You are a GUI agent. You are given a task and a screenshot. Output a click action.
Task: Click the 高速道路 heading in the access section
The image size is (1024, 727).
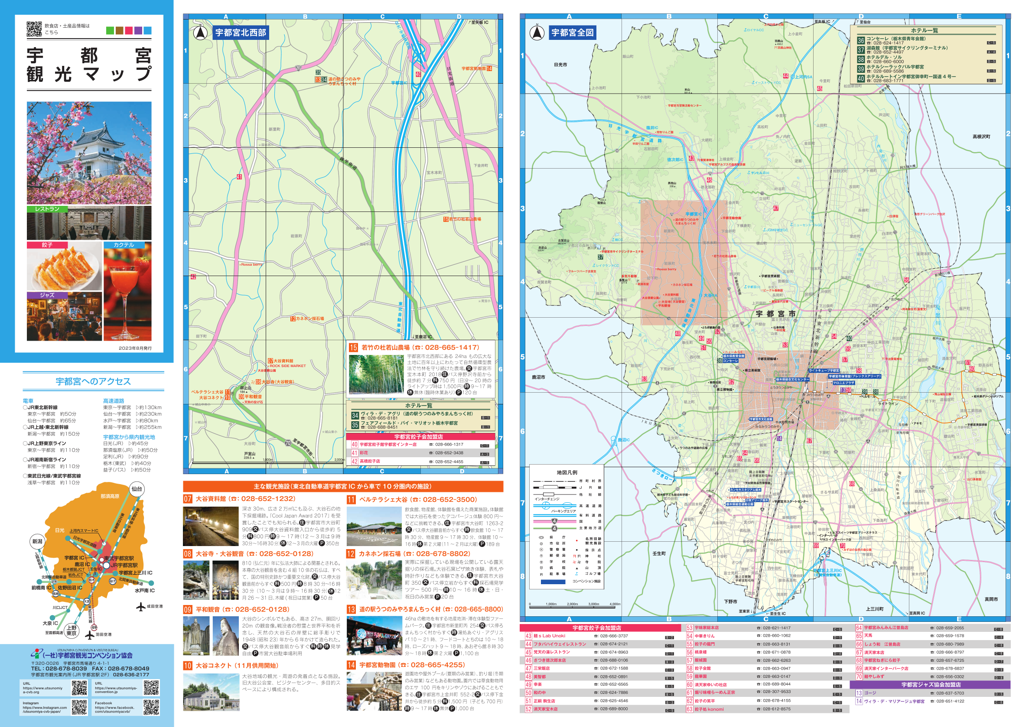point(113,400)
